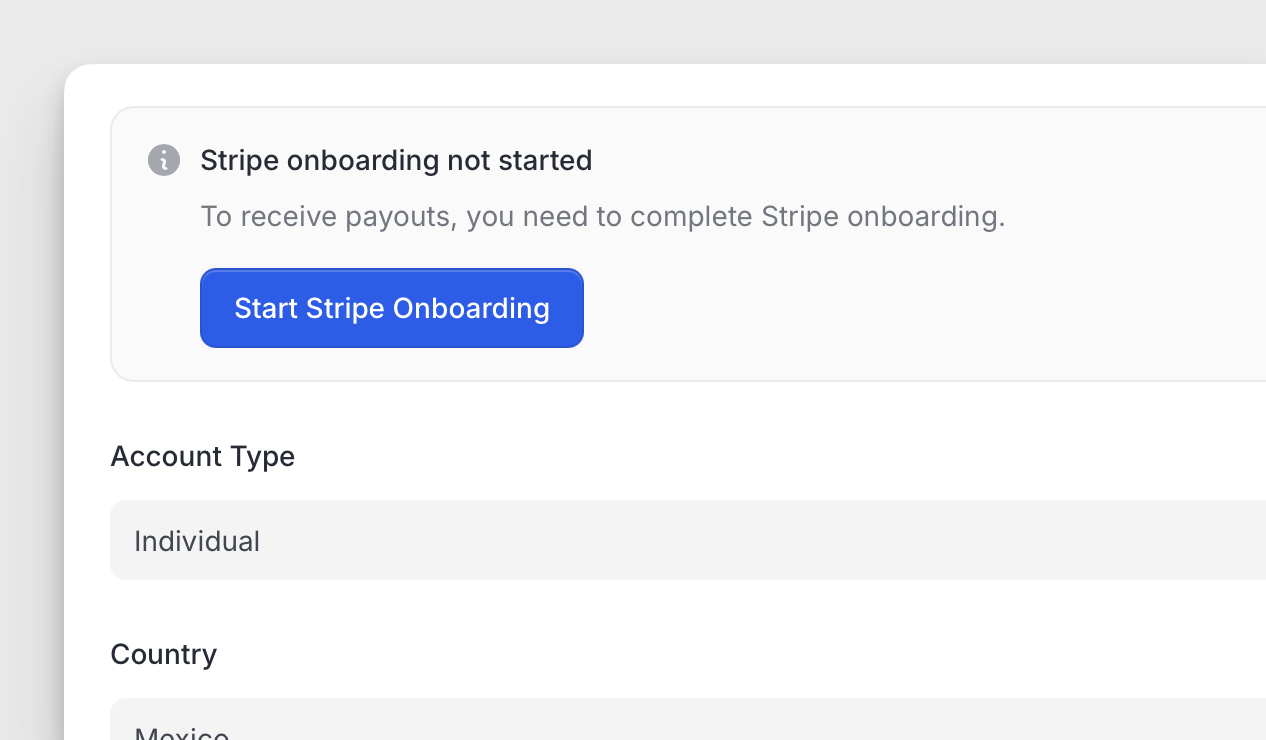The image size is (1266, 740).
Task: Click the Country field label
Action: 163,654
